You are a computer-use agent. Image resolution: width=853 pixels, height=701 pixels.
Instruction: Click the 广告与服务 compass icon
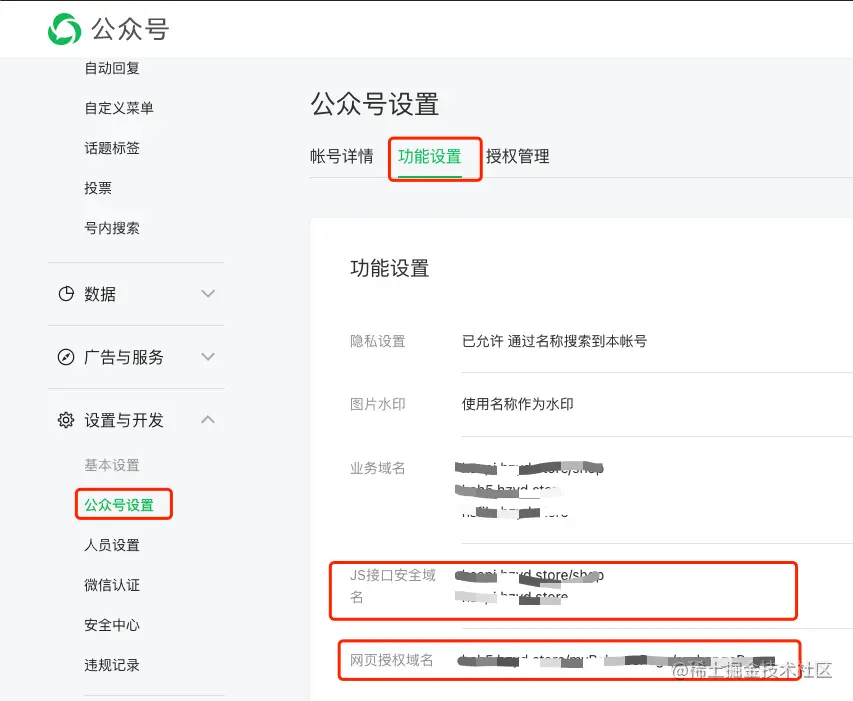click(66, 357)
